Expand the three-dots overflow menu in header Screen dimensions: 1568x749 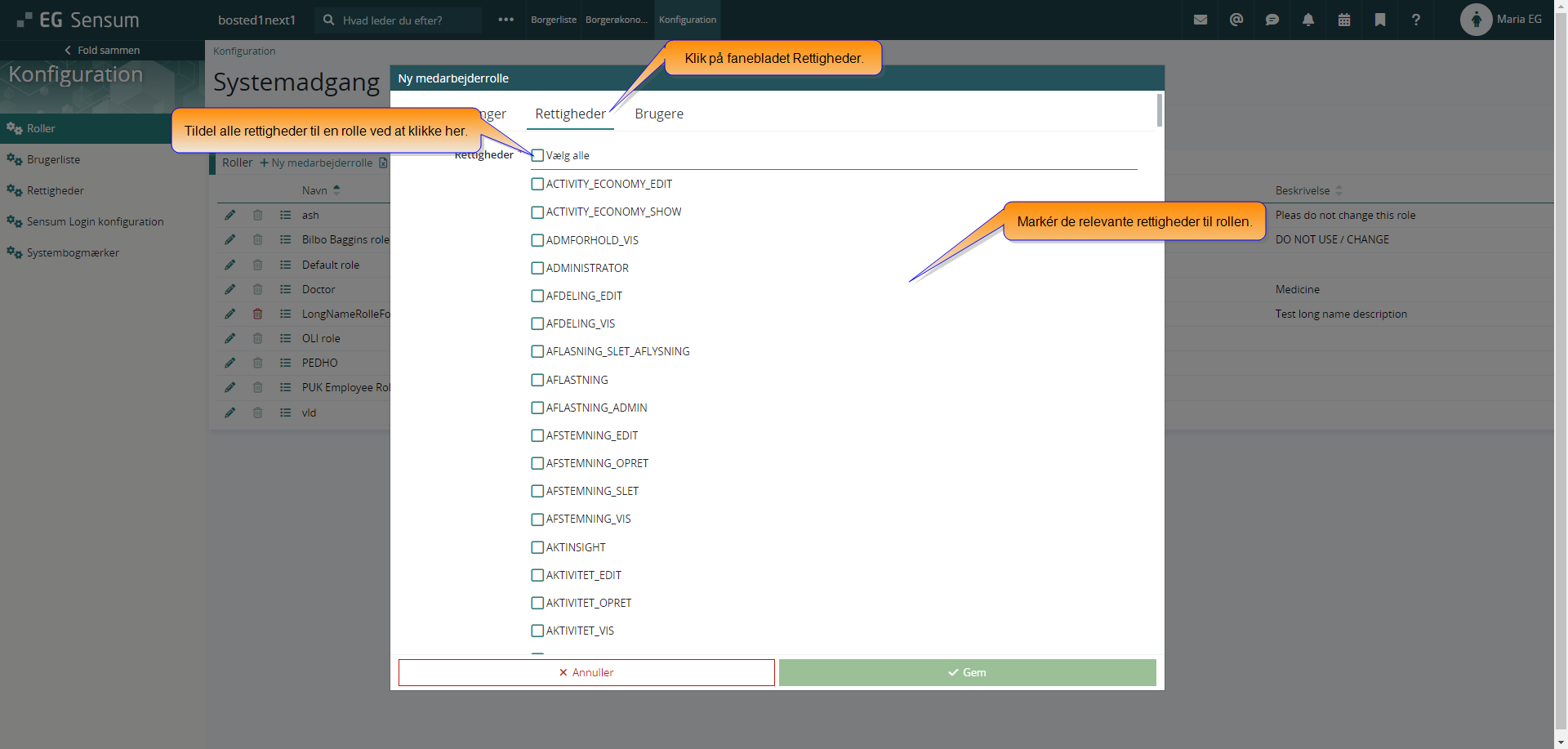[506, 20]
